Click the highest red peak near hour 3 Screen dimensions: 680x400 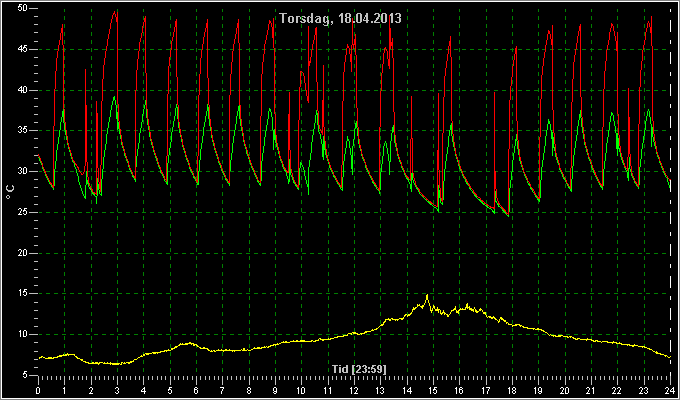(115, 12)
